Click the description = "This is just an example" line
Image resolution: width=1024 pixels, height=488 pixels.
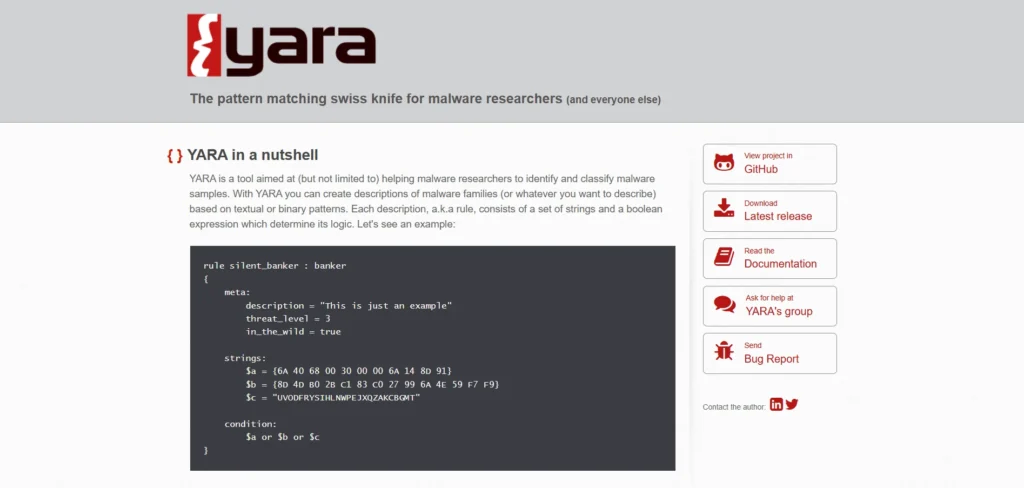[349, 305]
